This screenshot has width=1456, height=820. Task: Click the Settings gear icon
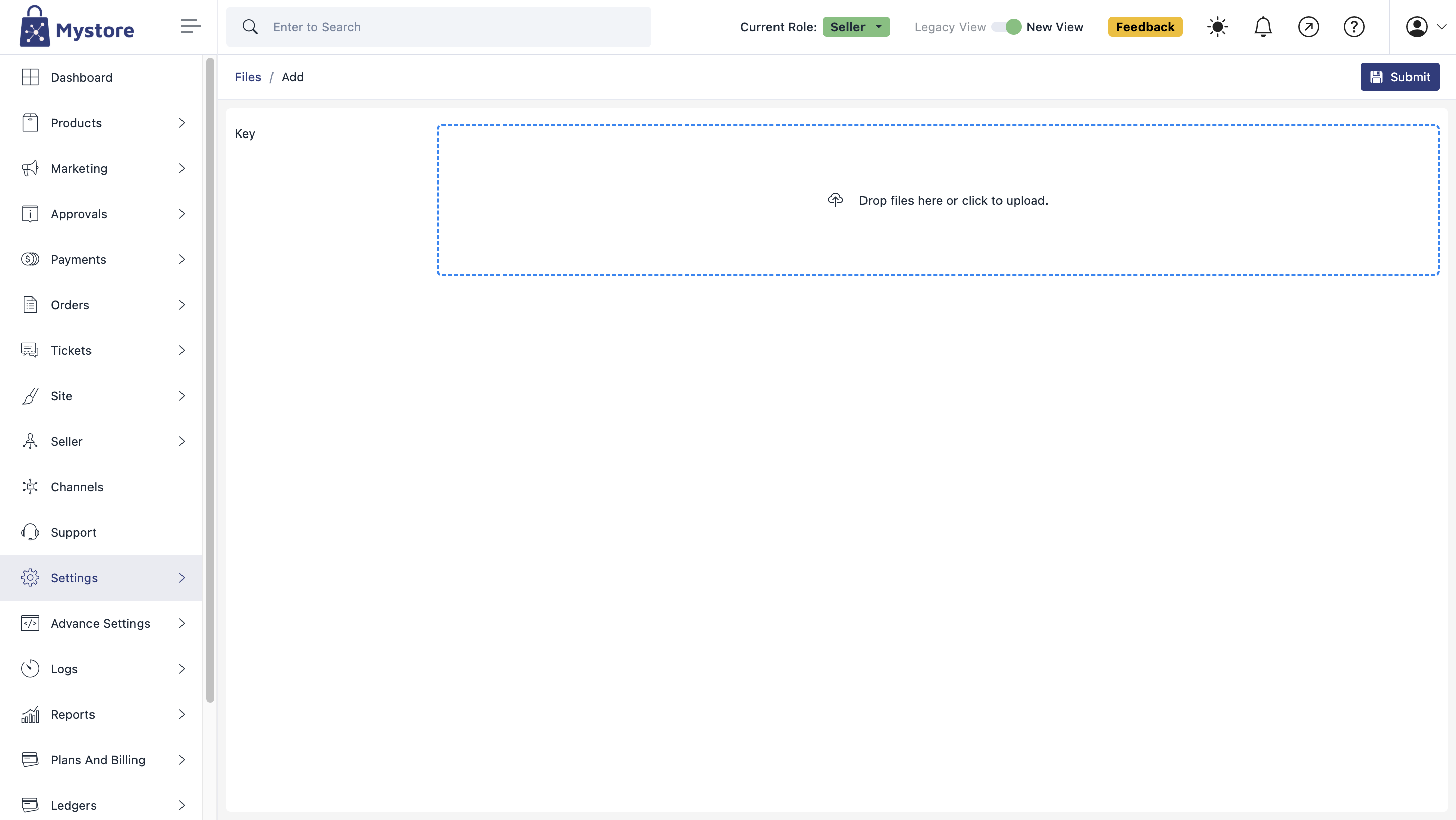pyautogui.click(x=30, y=577)
